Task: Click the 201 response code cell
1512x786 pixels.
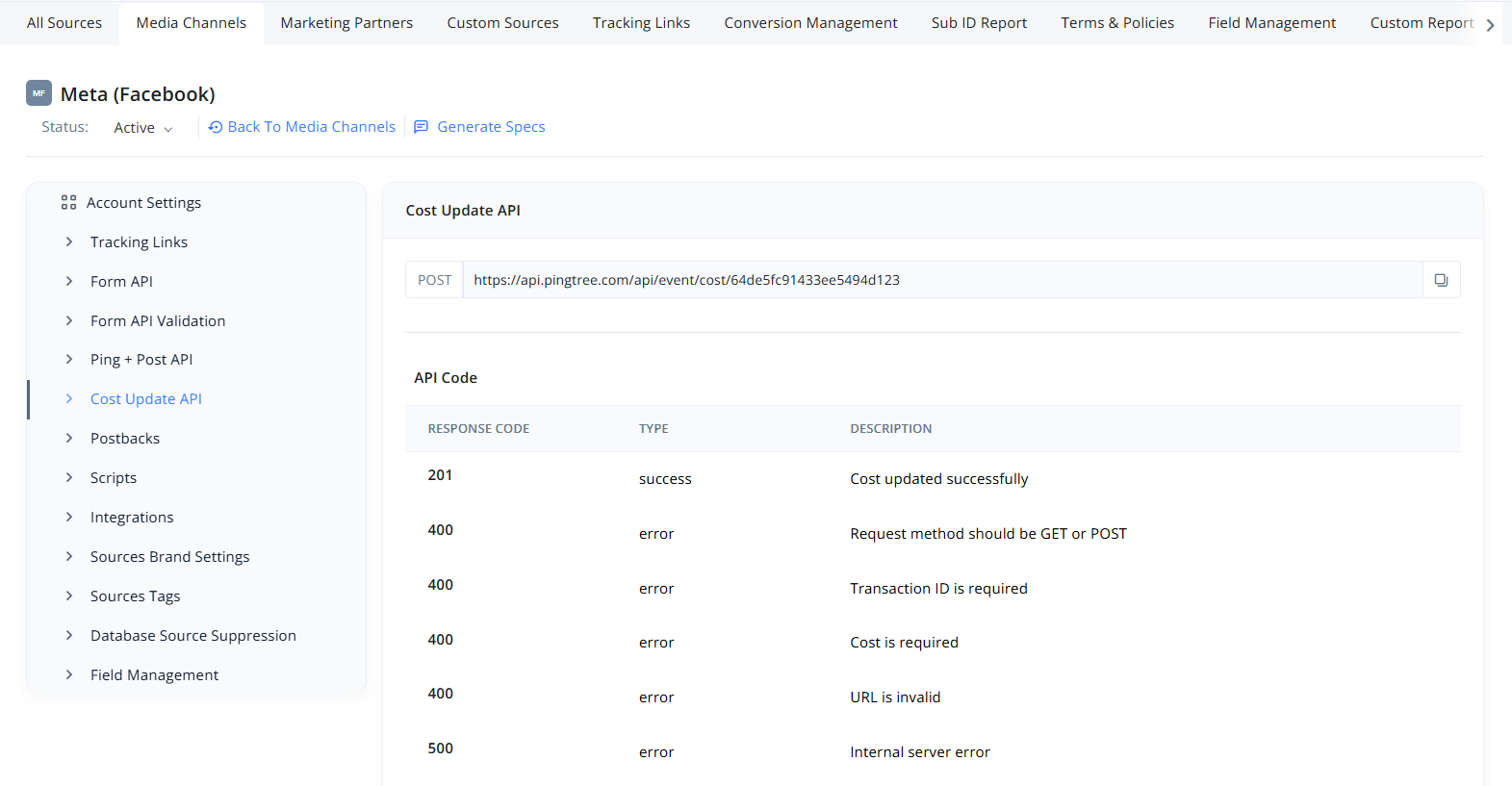Action: point(440,475)
